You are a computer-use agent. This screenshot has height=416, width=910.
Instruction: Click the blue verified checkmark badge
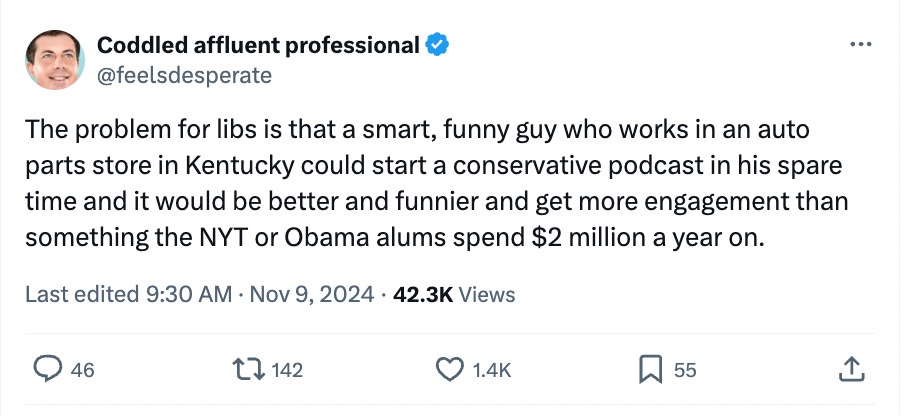[437, 45]
